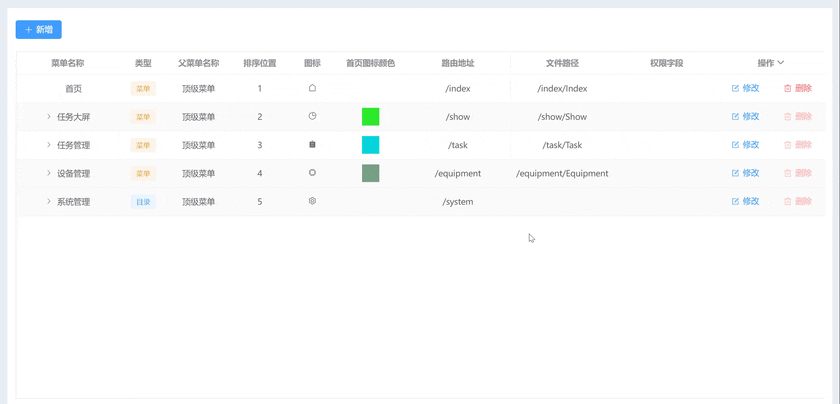
Task: Click the 路由地址 column header
Action: pos(458,63)
